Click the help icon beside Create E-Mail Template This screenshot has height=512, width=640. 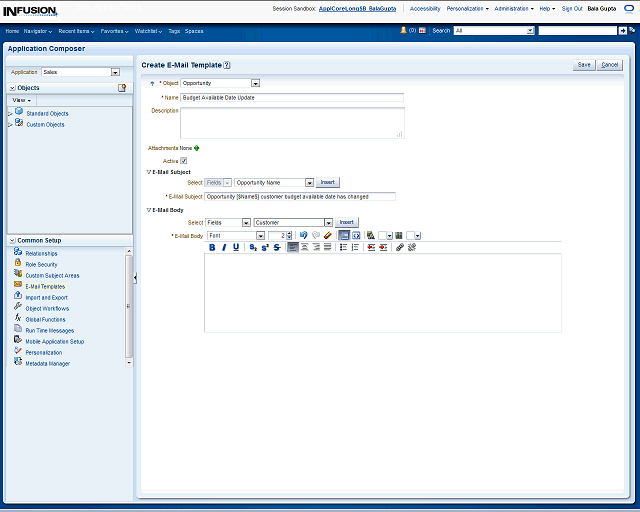tap(227, 64)
